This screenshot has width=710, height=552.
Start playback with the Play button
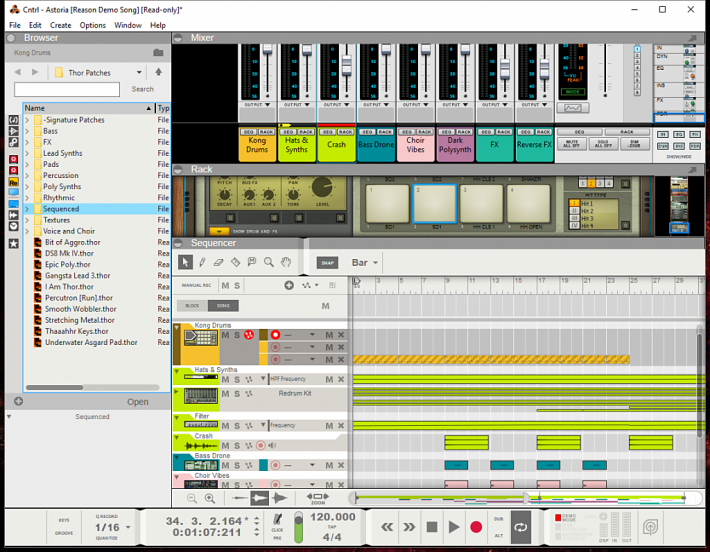coord(453,527)
